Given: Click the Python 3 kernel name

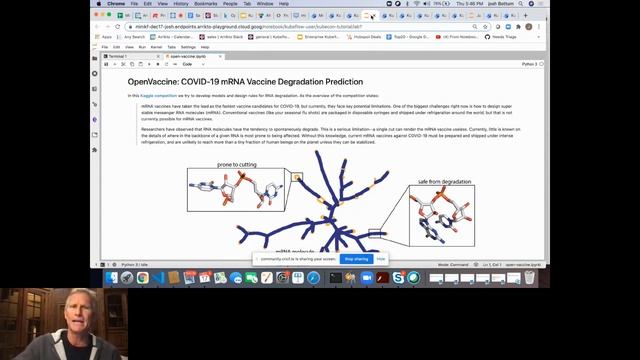Looking at the screenshot, I should 529,64.
